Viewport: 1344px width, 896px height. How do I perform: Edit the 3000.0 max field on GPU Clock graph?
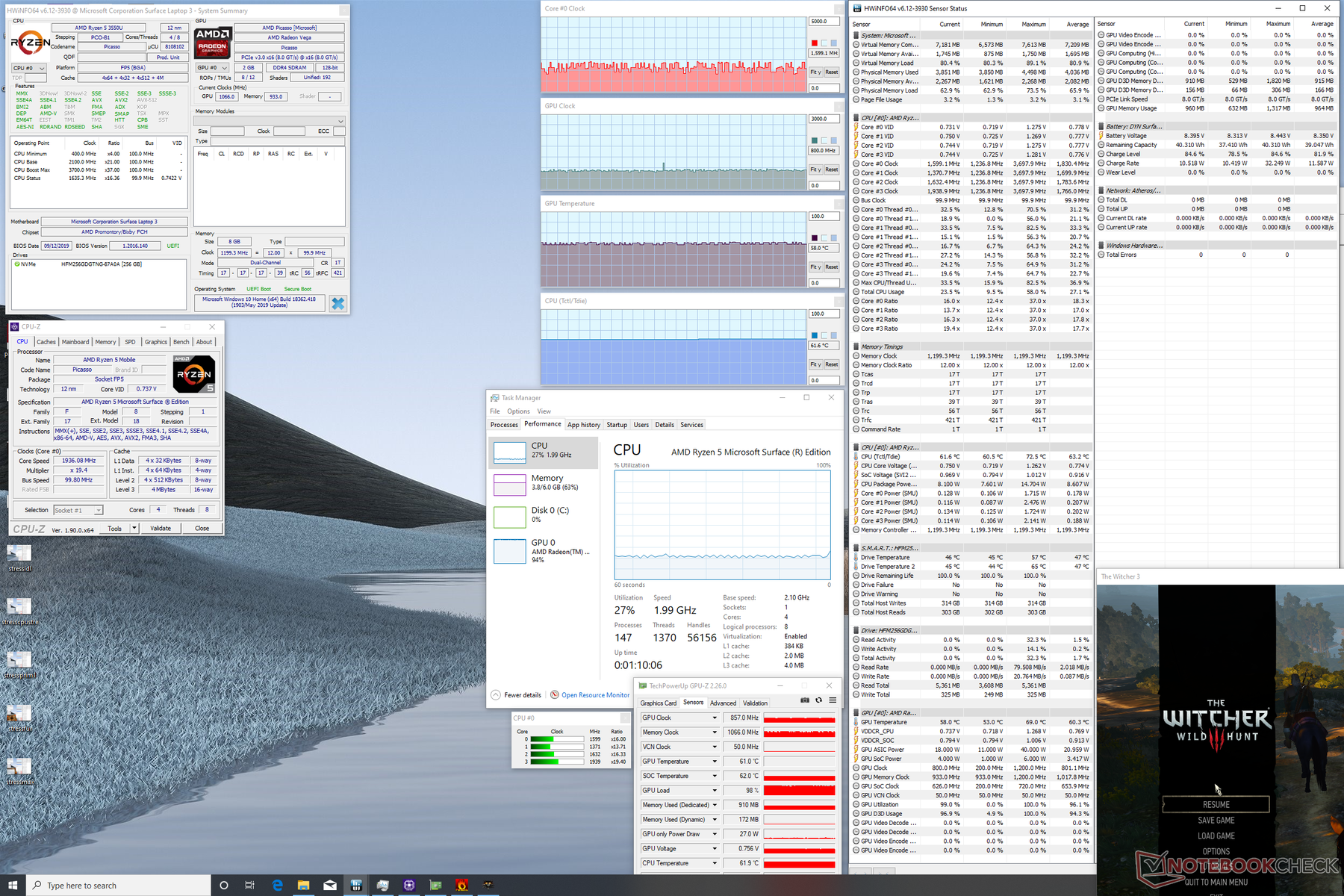(x=824, y=119)
